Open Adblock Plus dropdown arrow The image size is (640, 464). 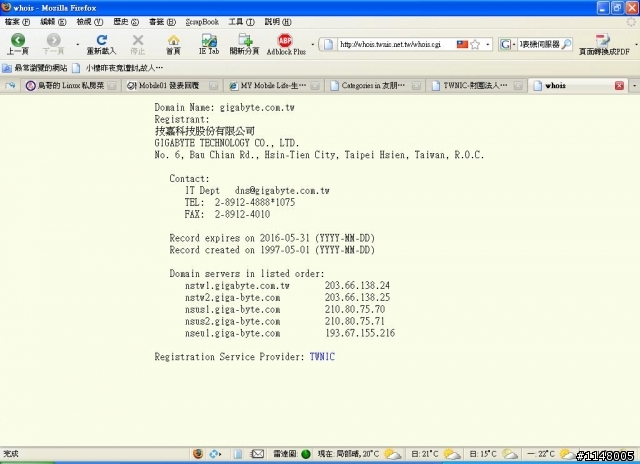(x=313, y=44)
